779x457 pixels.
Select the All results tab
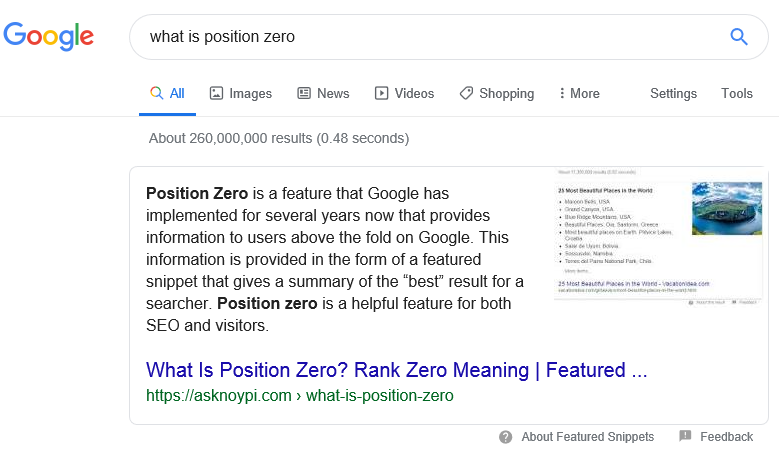click(x=167, y=93)
